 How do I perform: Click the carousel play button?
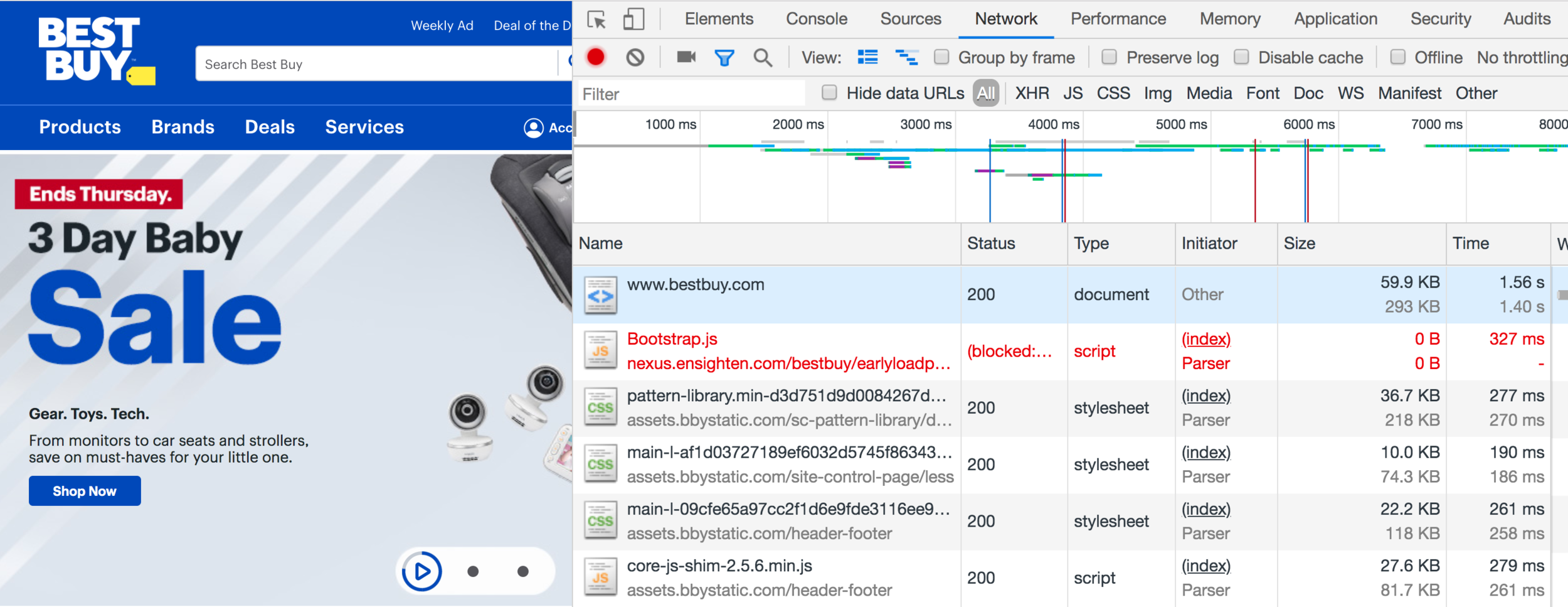(x=421, y=571)
